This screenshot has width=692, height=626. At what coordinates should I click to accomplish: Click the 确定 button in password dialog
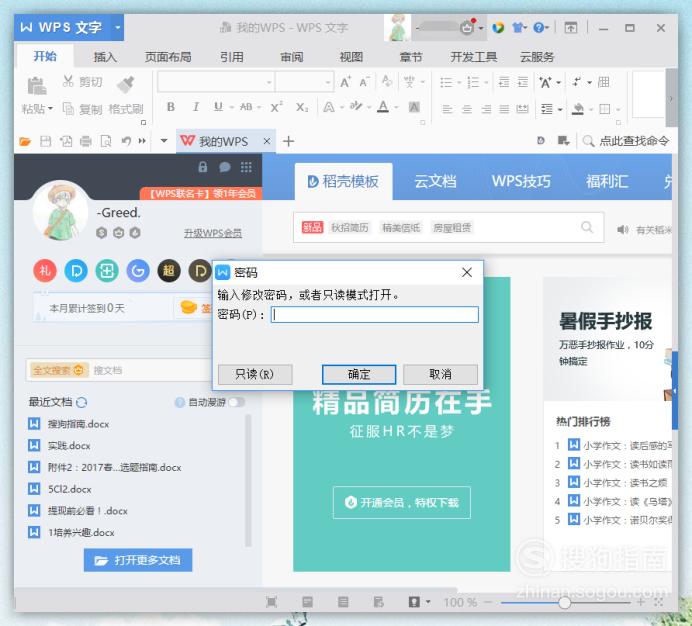pos(359,375)
